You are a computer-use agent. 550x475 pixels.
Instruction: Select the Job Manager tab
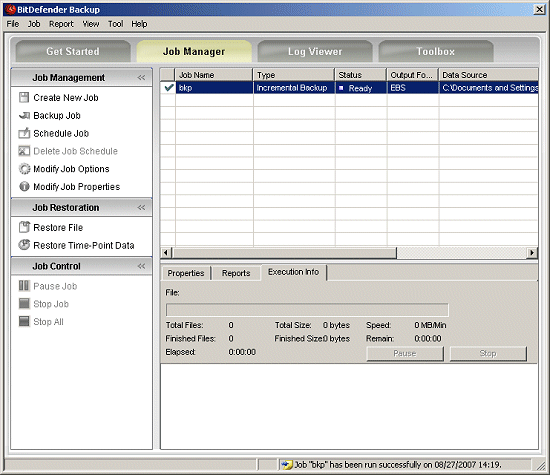194,51
